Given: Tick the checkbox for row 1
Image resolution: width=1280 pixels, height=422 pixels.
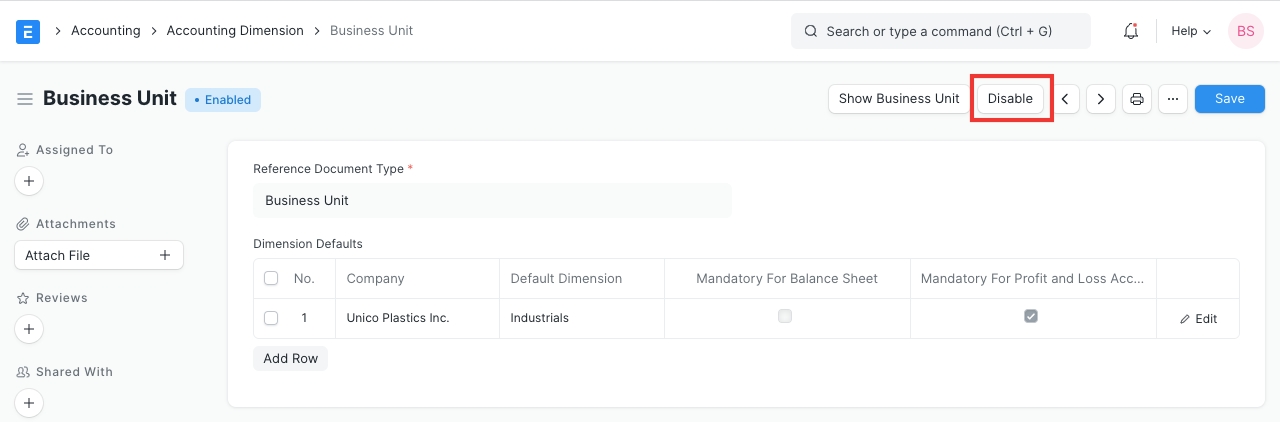Looking at the screenshot, I should point(271,318).
